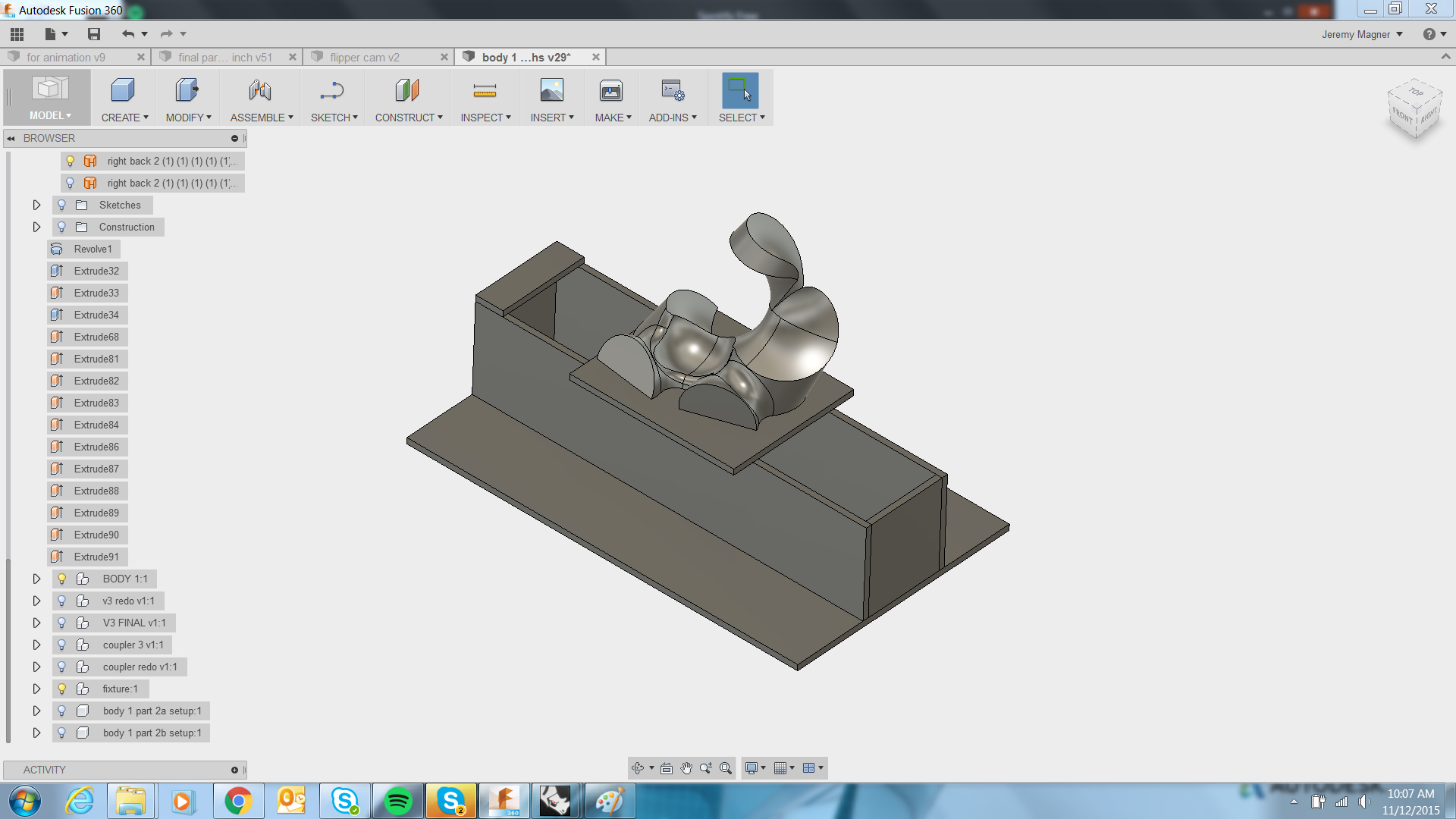Click the Create box tool icon
Screen dimensions: 1456x819
click(122, 91)
